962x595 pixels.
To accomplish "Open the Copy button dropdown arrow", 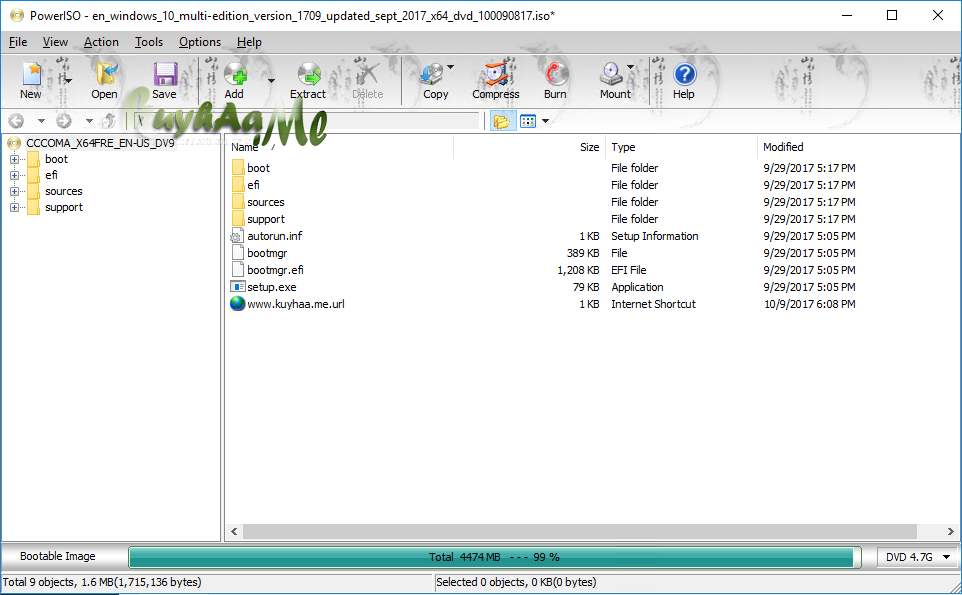I will 450,67.
